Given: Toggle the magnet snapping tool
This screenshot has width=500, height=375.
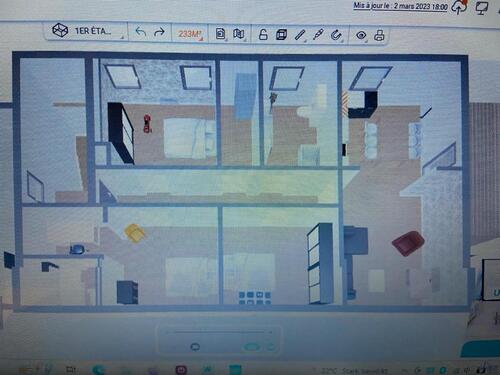Looking at the screenshot, I should pos(336,35).
